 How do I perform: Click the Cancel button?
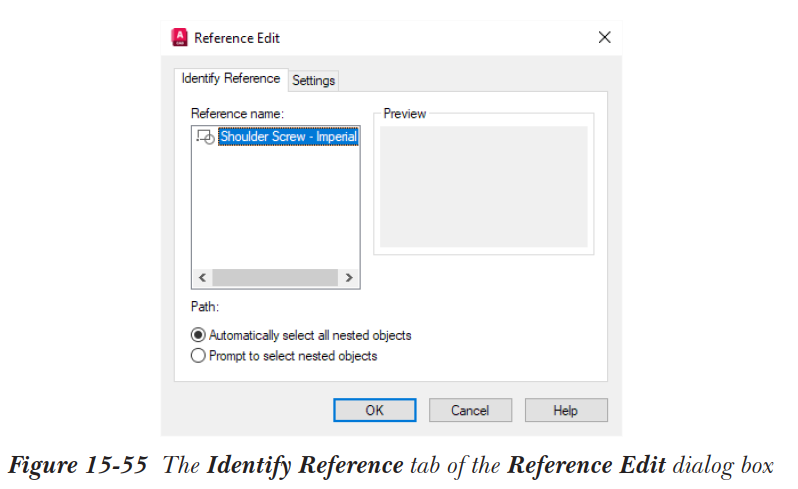pos(470,410)
